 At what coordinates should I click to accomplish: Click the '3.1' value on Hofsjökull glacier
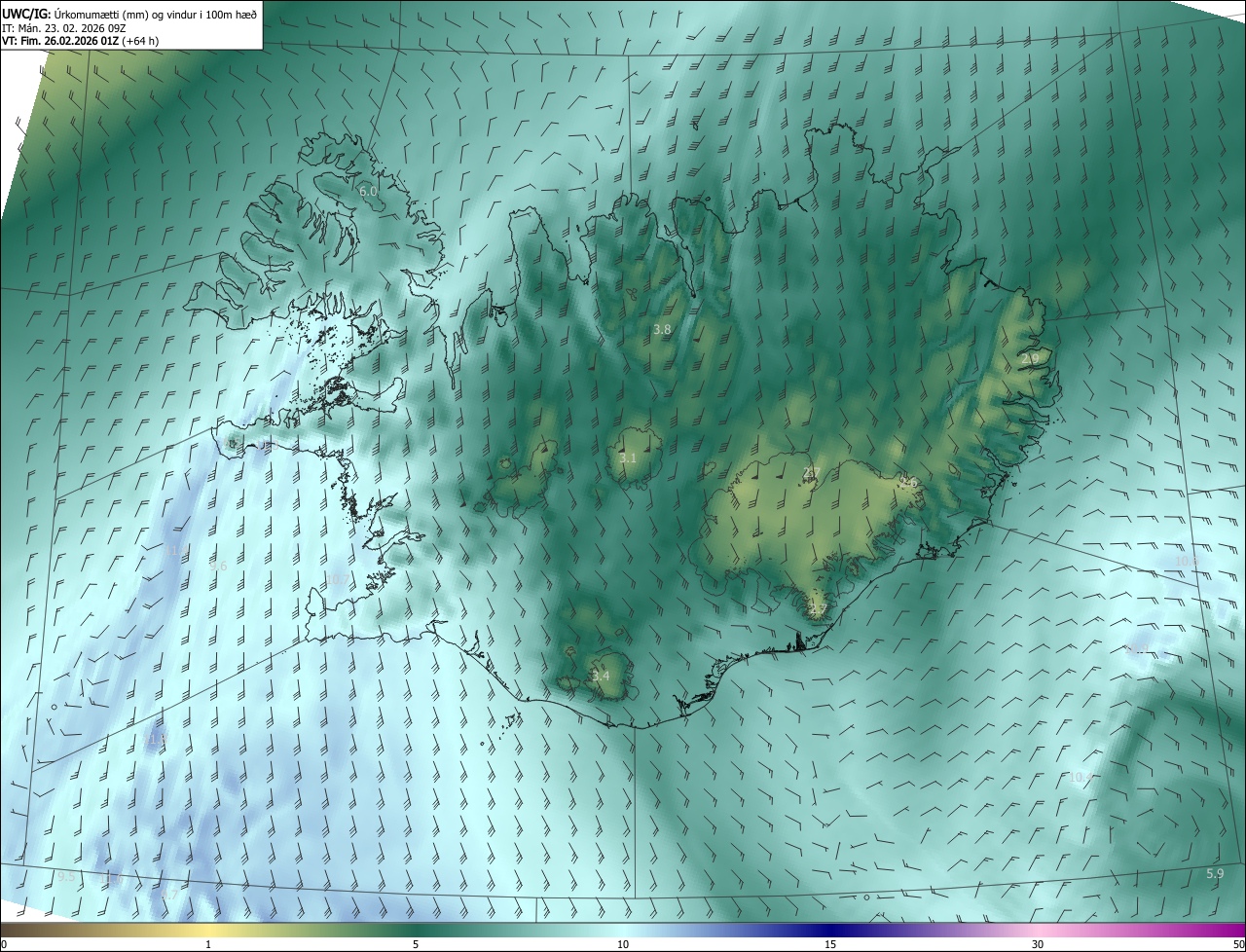coord(628,458)
